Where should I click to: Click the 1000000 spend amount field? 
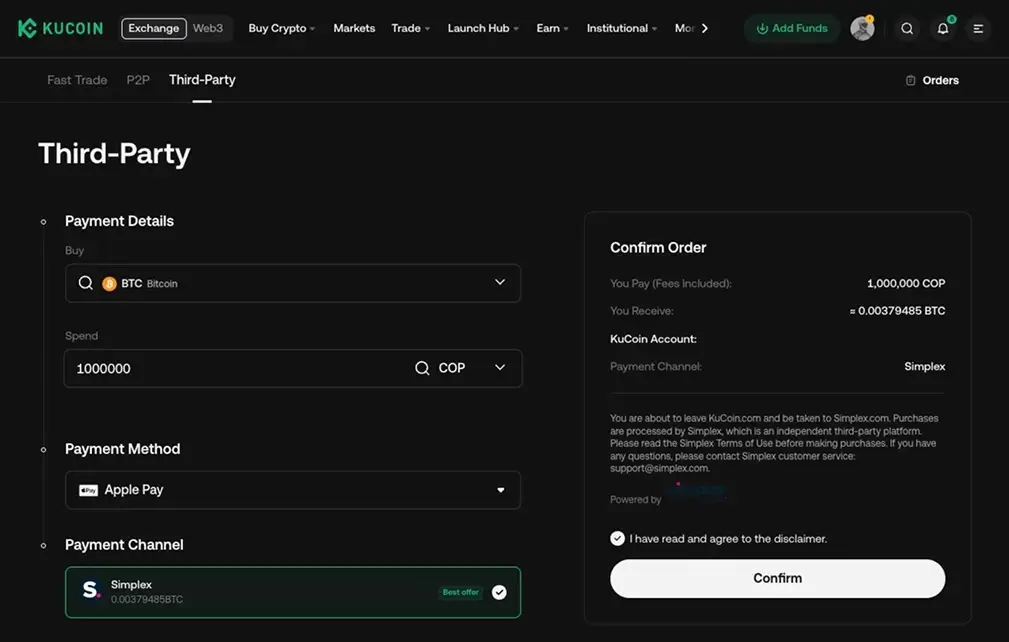click(200, 368)
